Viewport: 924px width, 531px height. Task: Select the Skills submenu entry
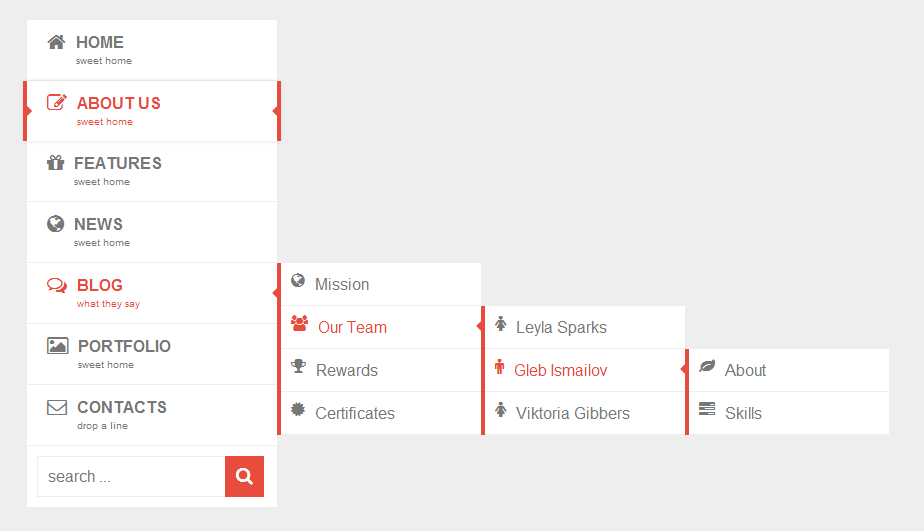743,413
